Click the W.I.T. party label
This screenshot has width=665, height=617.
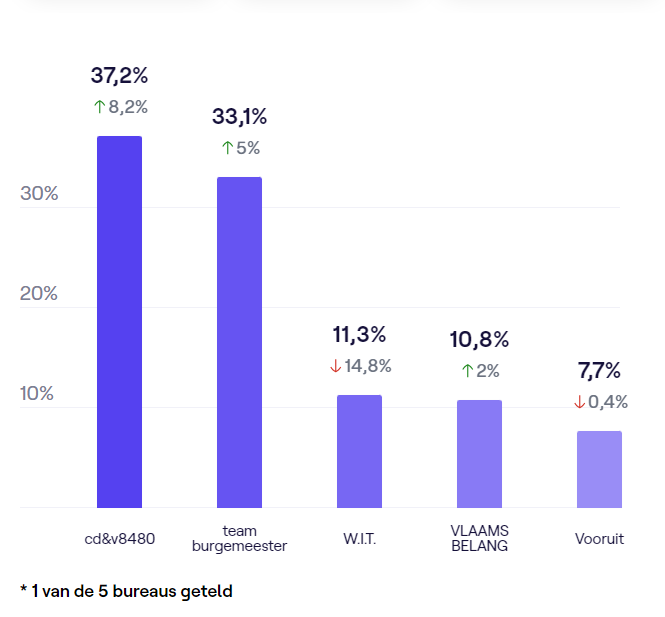(x=359, y=539)
